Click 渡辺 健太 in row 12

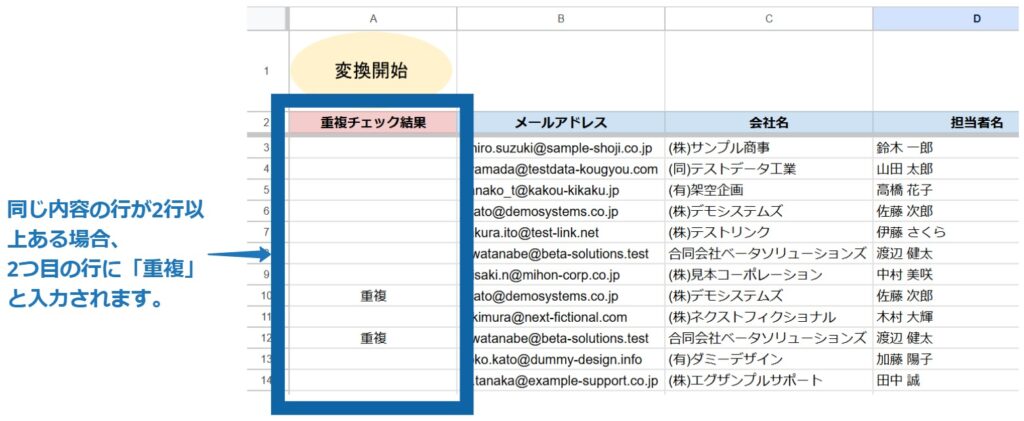pos(904,338)
